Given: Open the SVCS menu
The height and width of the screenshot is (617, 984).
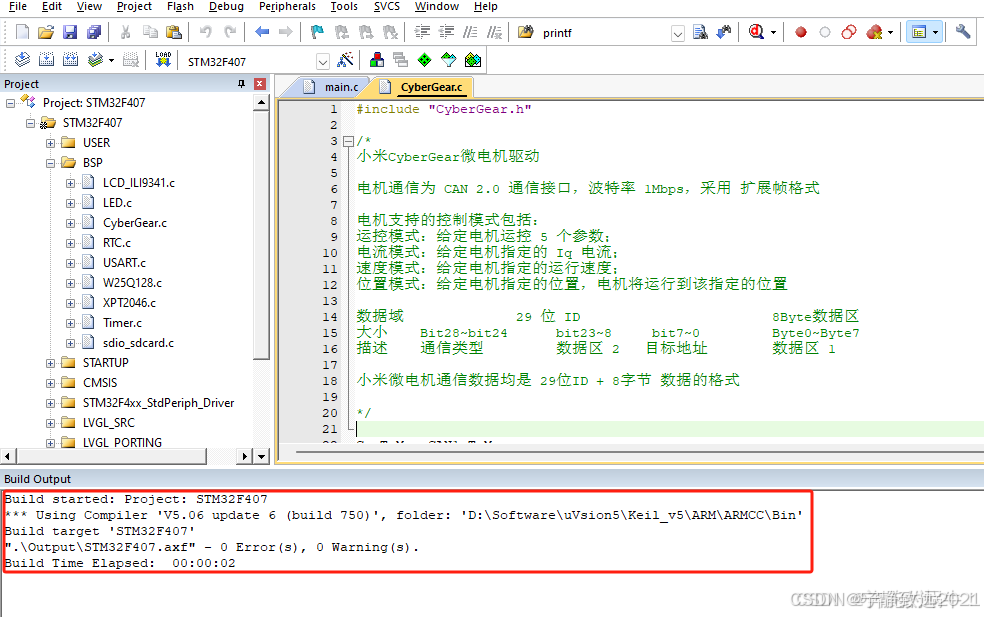Looking at the screenshot, I should tap(387, 6).
